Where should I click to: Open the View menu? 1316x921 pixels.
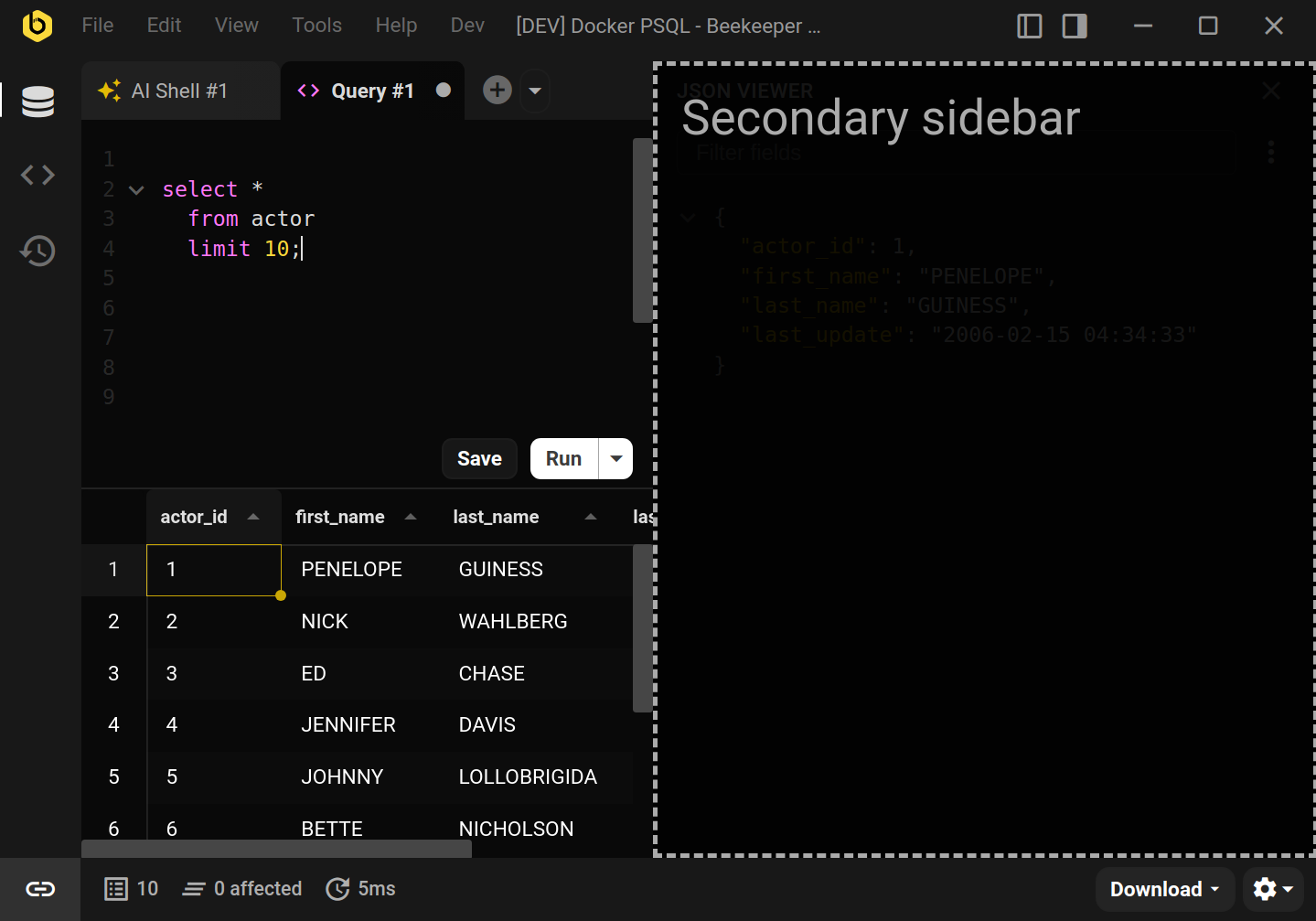click(x=237, y=26)
